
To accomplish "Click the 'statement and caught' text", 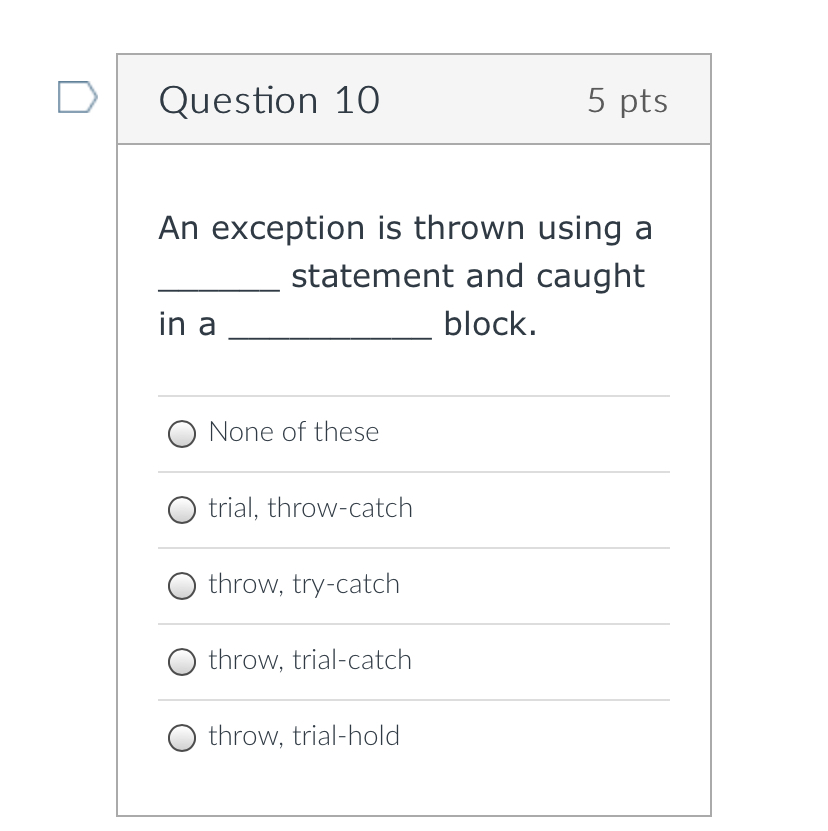I will [468, 276].
